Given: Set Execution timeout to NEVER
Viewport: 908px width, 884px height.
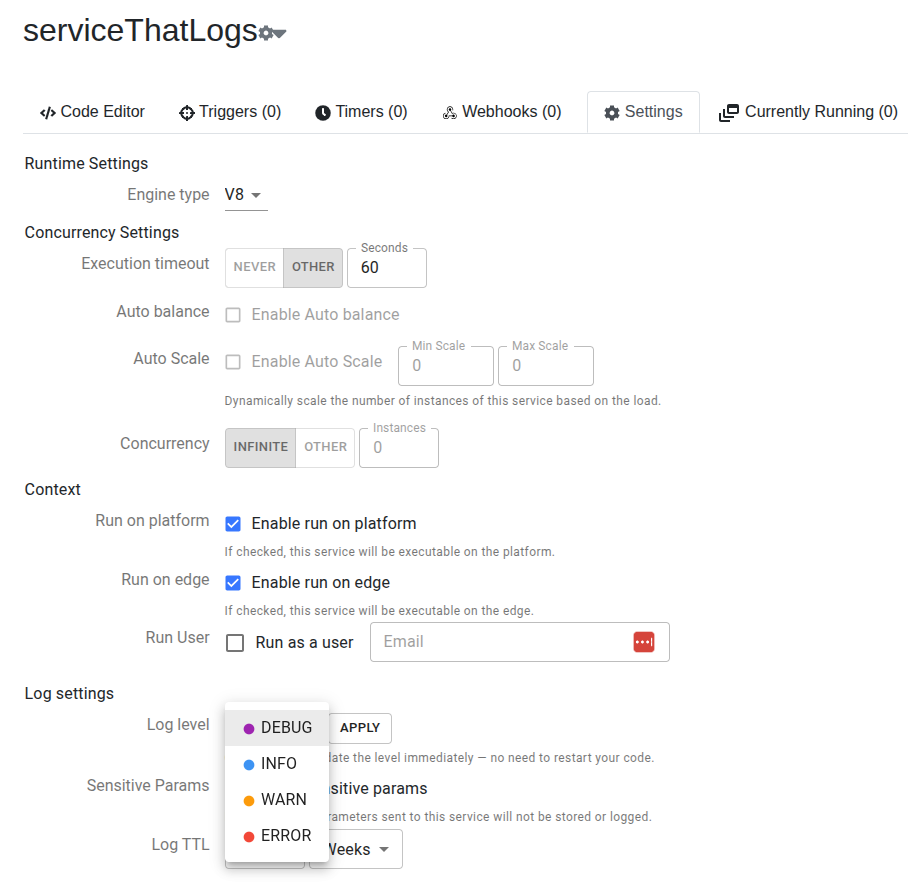Looking at the screenshot, I should (x=254, y=267).
